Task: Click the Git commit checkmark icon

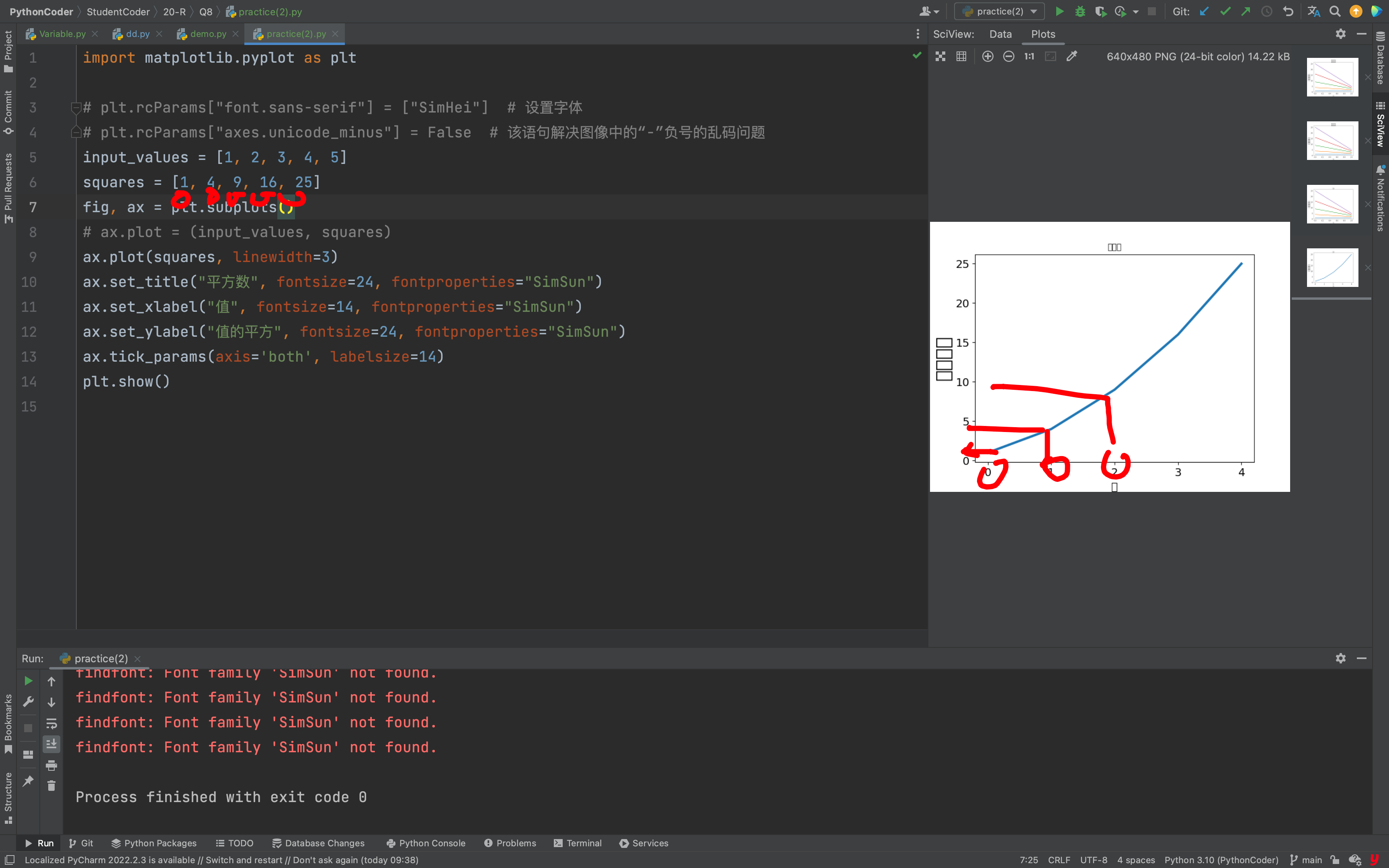Action: click(1225, 12)
